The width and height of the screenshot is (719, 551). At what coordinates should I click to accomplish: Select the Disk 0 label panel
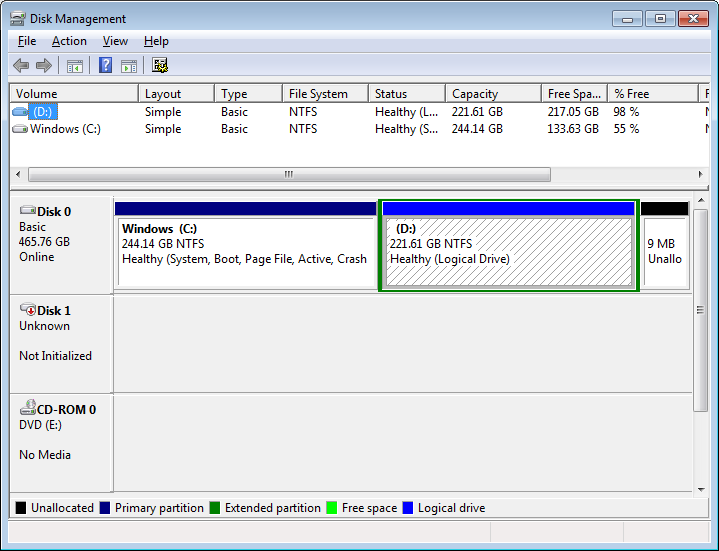[x=61, y=245]
